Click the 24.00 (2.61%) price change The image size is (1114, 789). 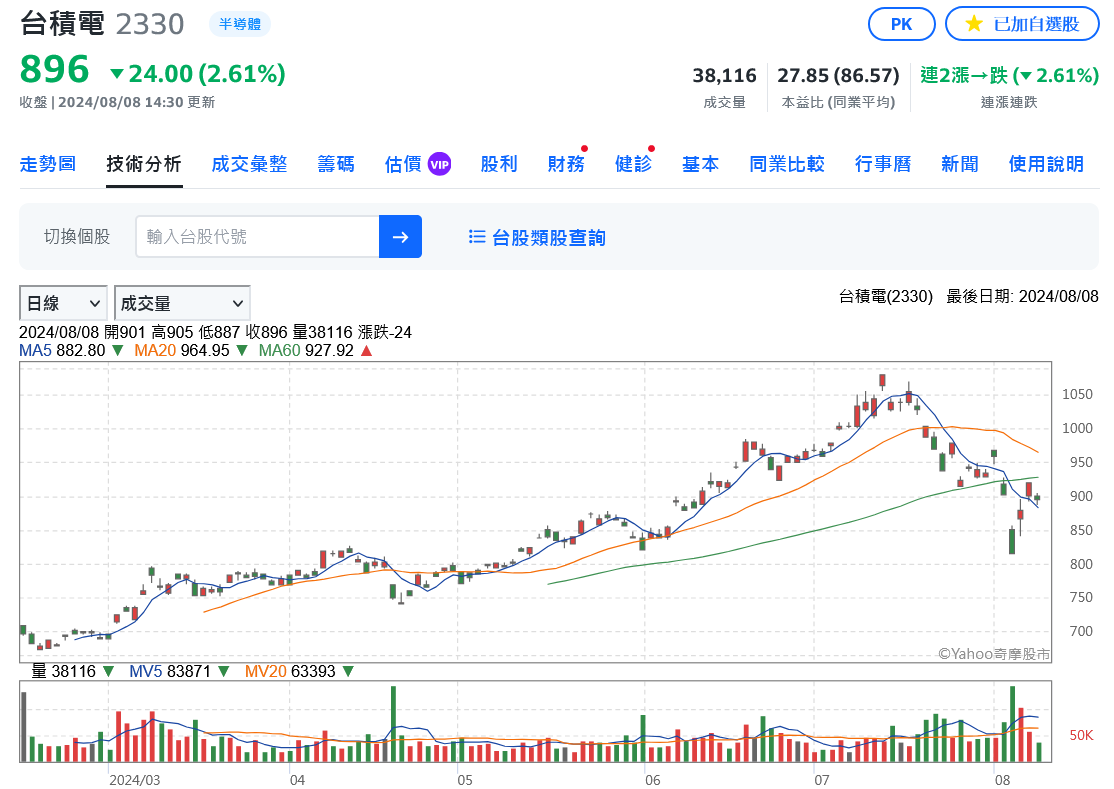pyautogui.click(x=198, y=74)
